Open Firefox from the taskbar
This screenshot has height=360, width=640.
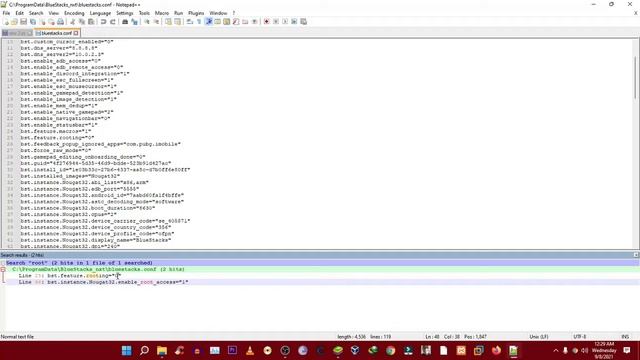click(496, 351)
